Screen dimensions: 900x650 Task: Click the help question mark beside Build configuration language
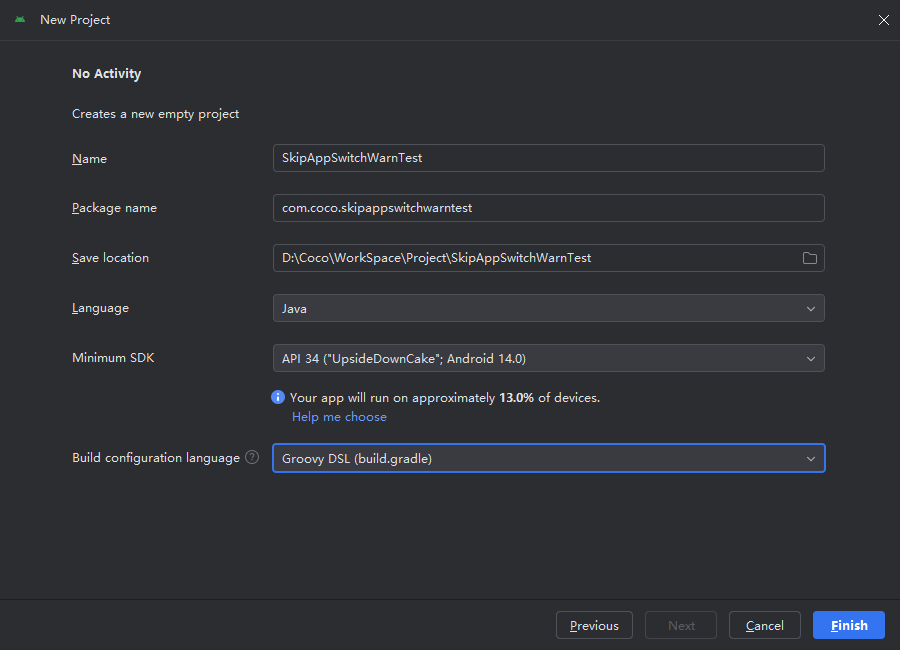[252, 457]
